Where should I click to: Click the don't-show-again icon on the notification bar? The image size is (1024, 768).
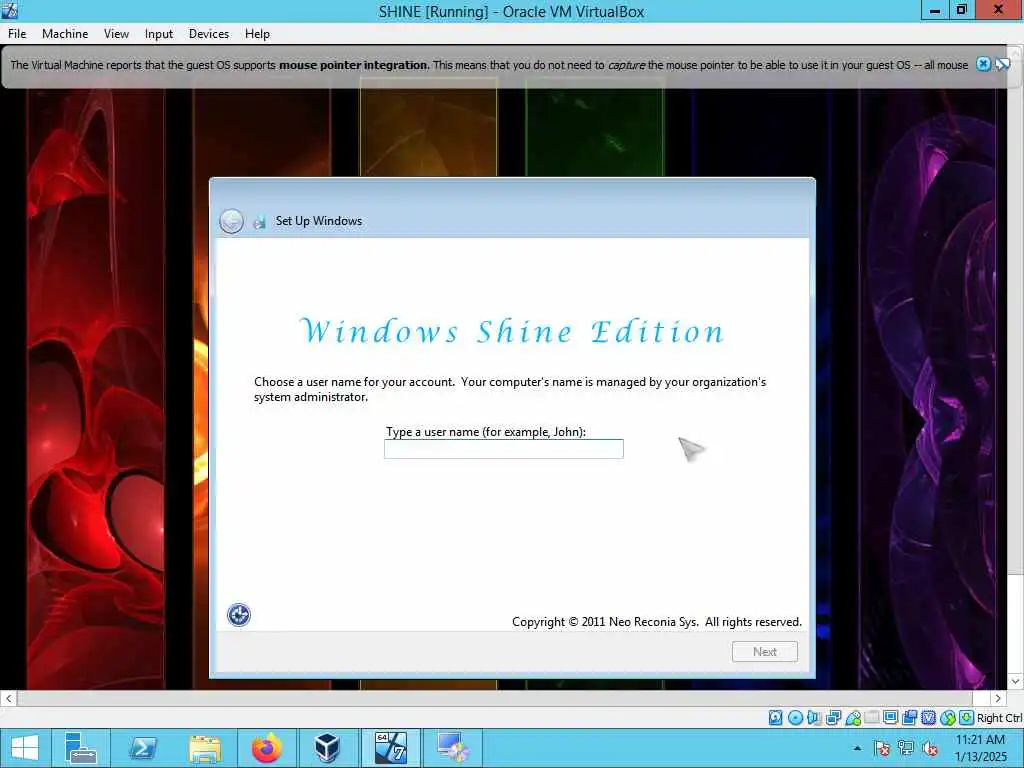(x=1002, y=64)
